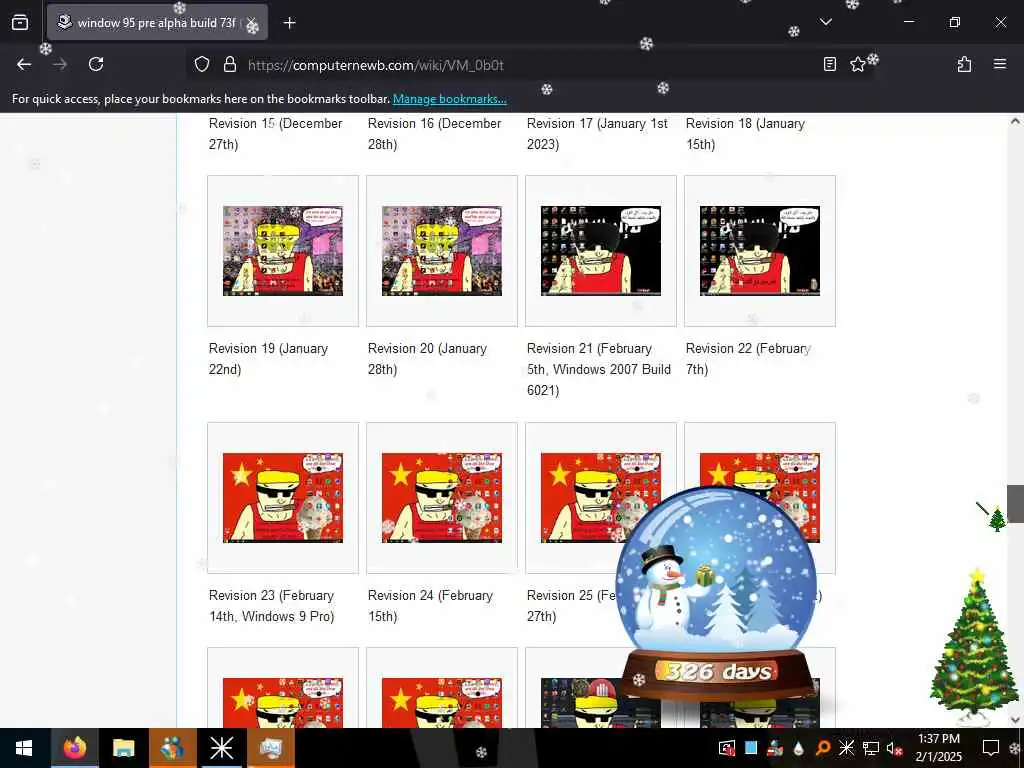Close the window 95 pre alpha build tab
Screen dimensions: 1024x768
tap(251, 23)
